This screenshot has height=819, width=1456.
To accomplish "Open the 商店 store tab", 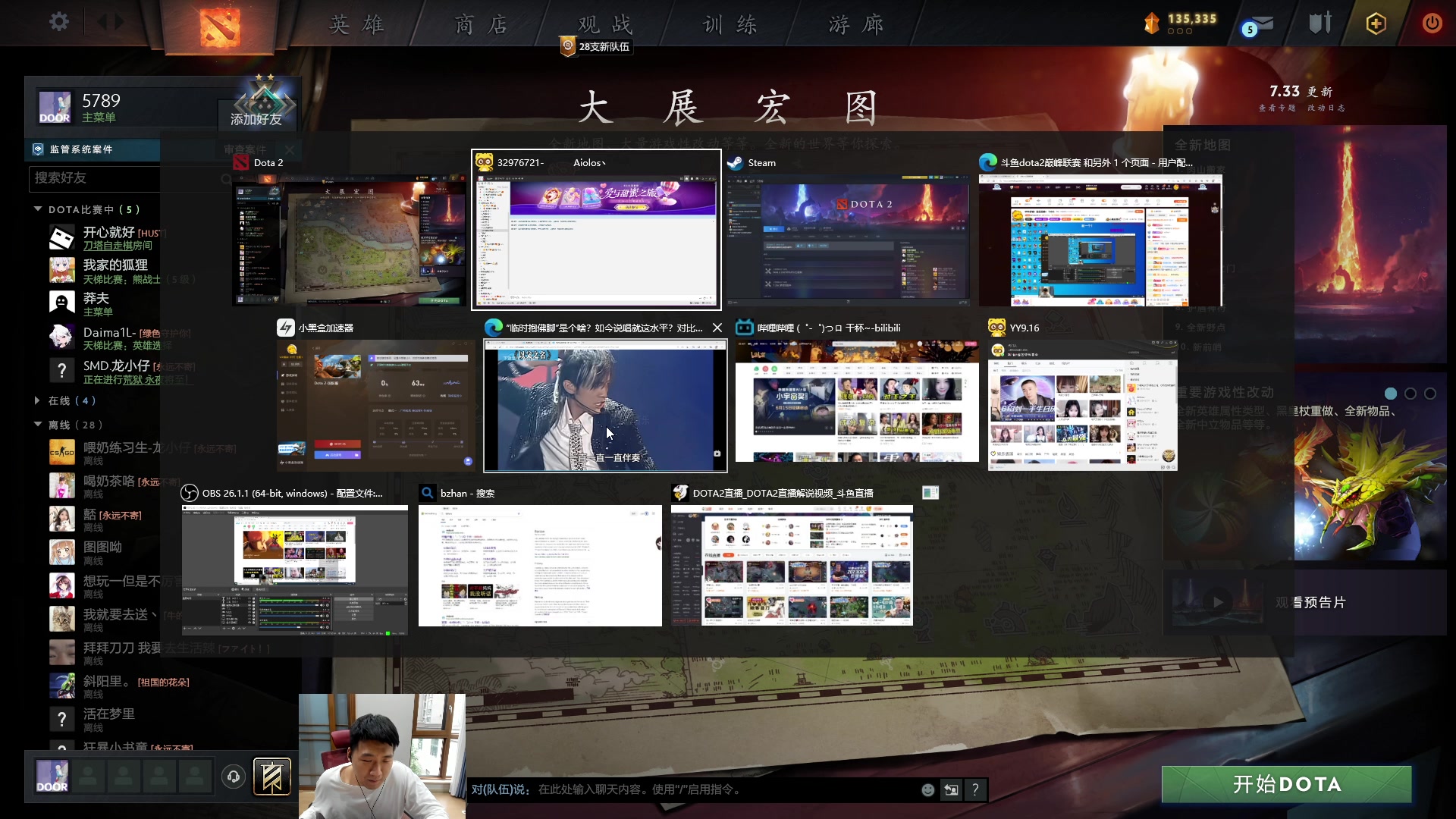I will (481, 25).
